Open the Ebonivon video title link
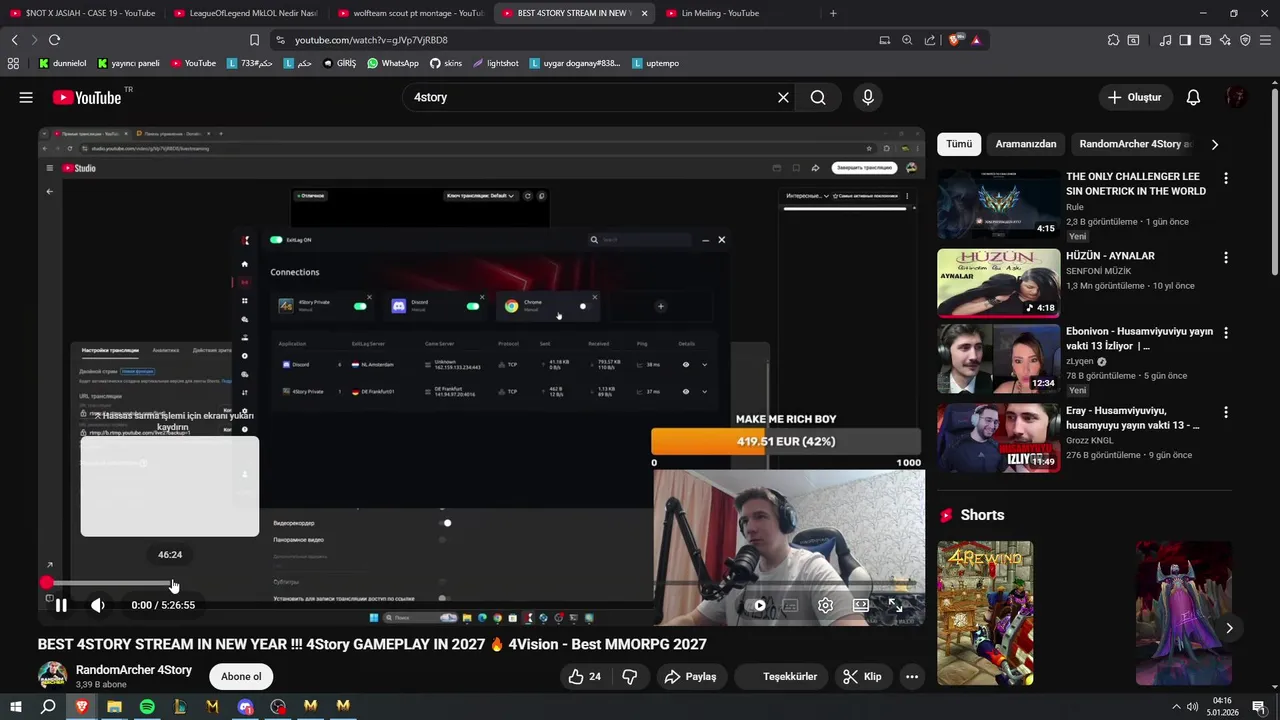The width and height of the screenshot is (1280, 720). coord(1139,338)
